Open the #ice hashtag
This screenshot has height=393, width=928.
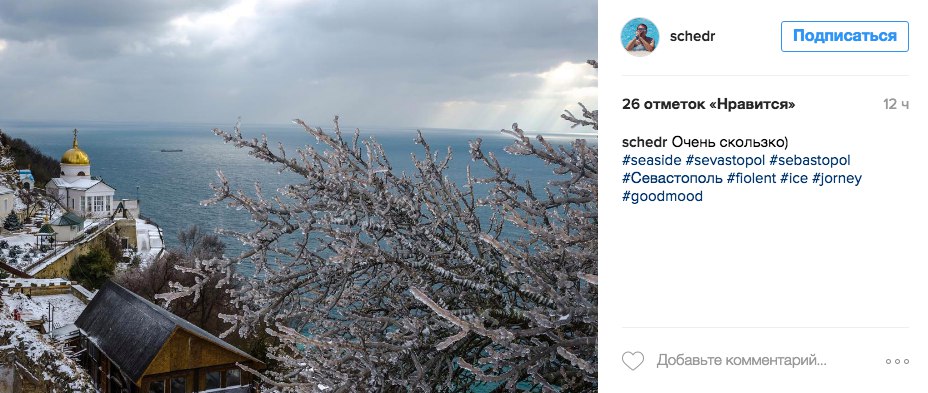pos(794,178)
